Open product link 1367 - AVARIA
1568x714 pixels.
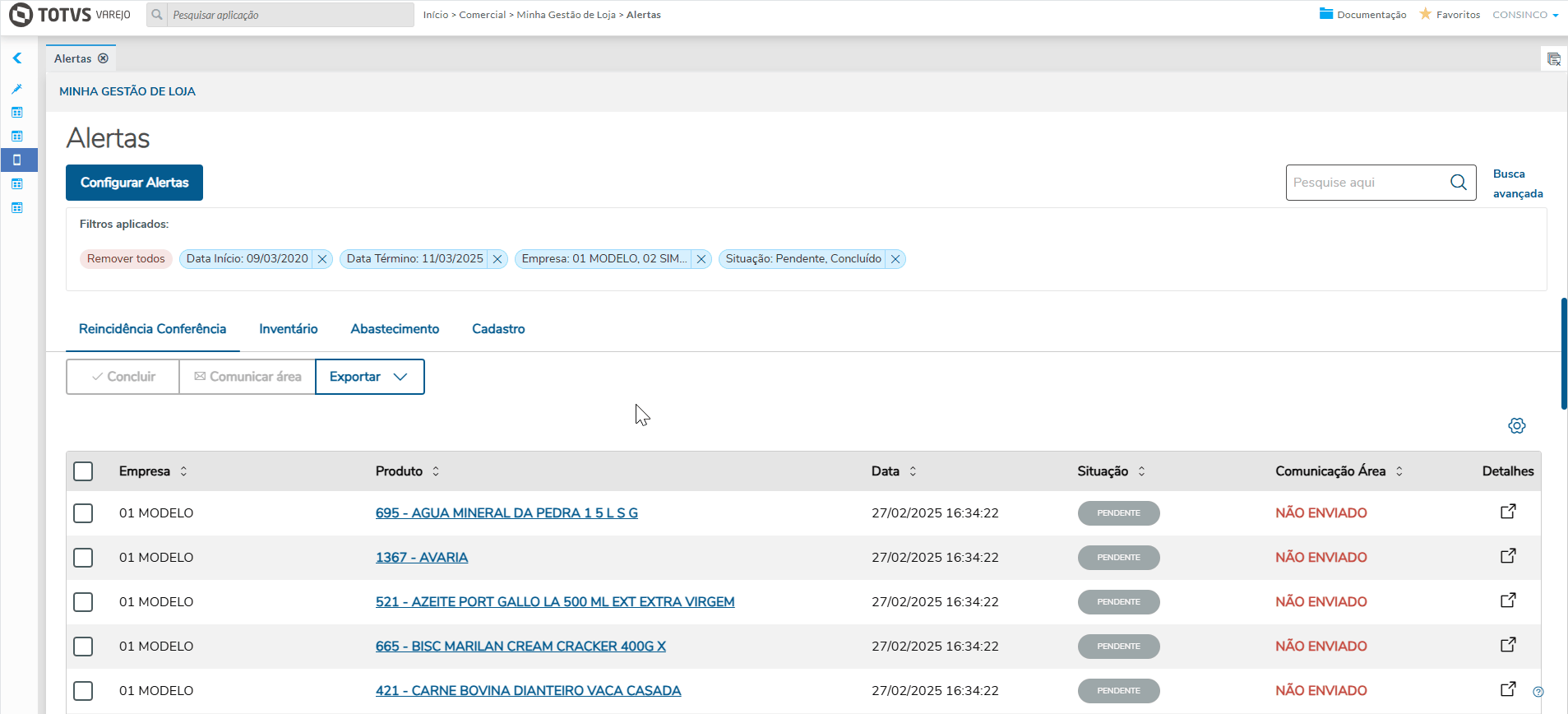[x=422, y=558]
